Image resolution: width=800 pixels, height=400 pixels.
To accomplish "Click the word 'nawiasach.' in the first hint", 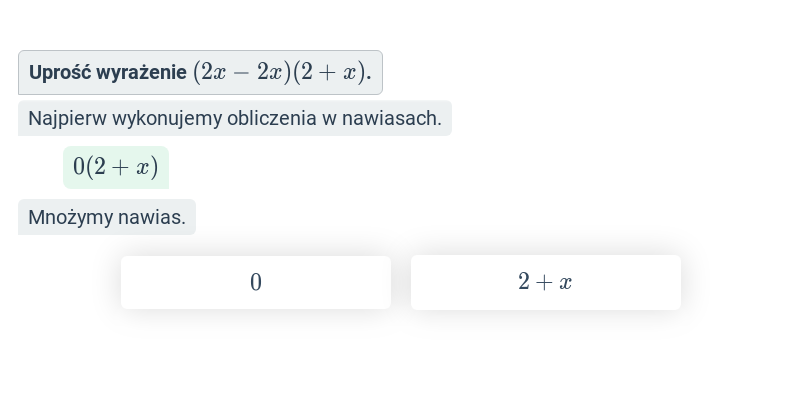I will point(391,118).
